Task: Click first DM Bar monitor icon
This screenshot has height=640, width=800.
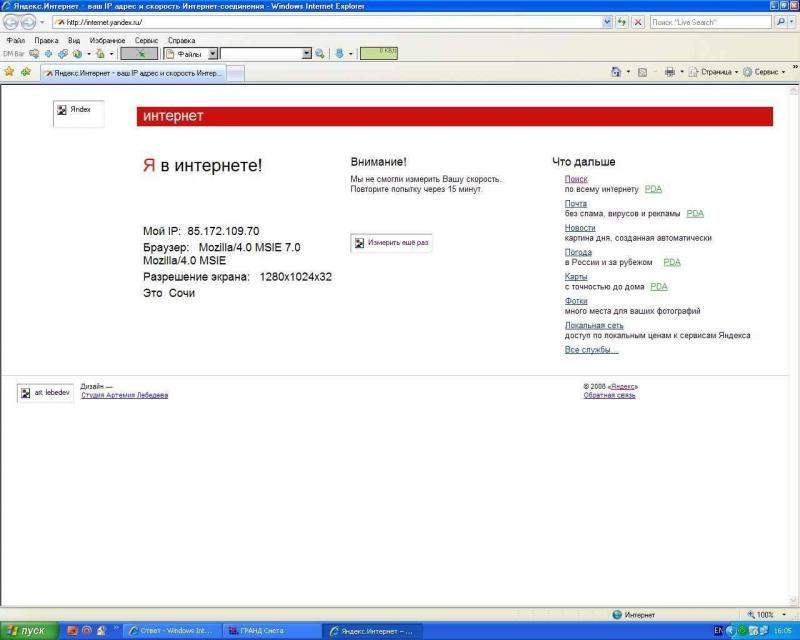Action: (34, 54)
